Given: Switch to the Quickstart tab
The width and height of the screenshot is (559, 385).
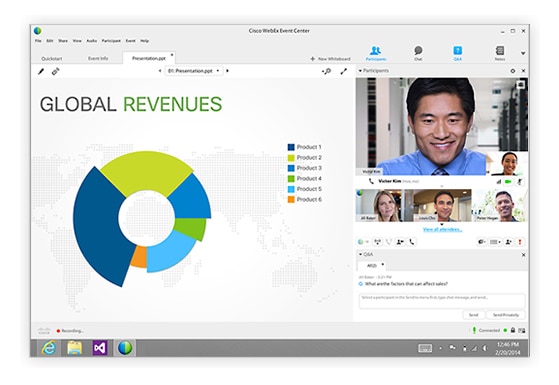Looking at the screenshot, I should (x=52, y=58).
